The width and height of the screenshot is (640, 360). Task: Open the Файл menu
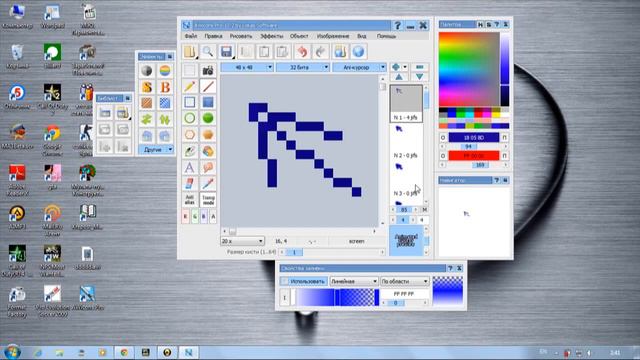tap(191, 36)
